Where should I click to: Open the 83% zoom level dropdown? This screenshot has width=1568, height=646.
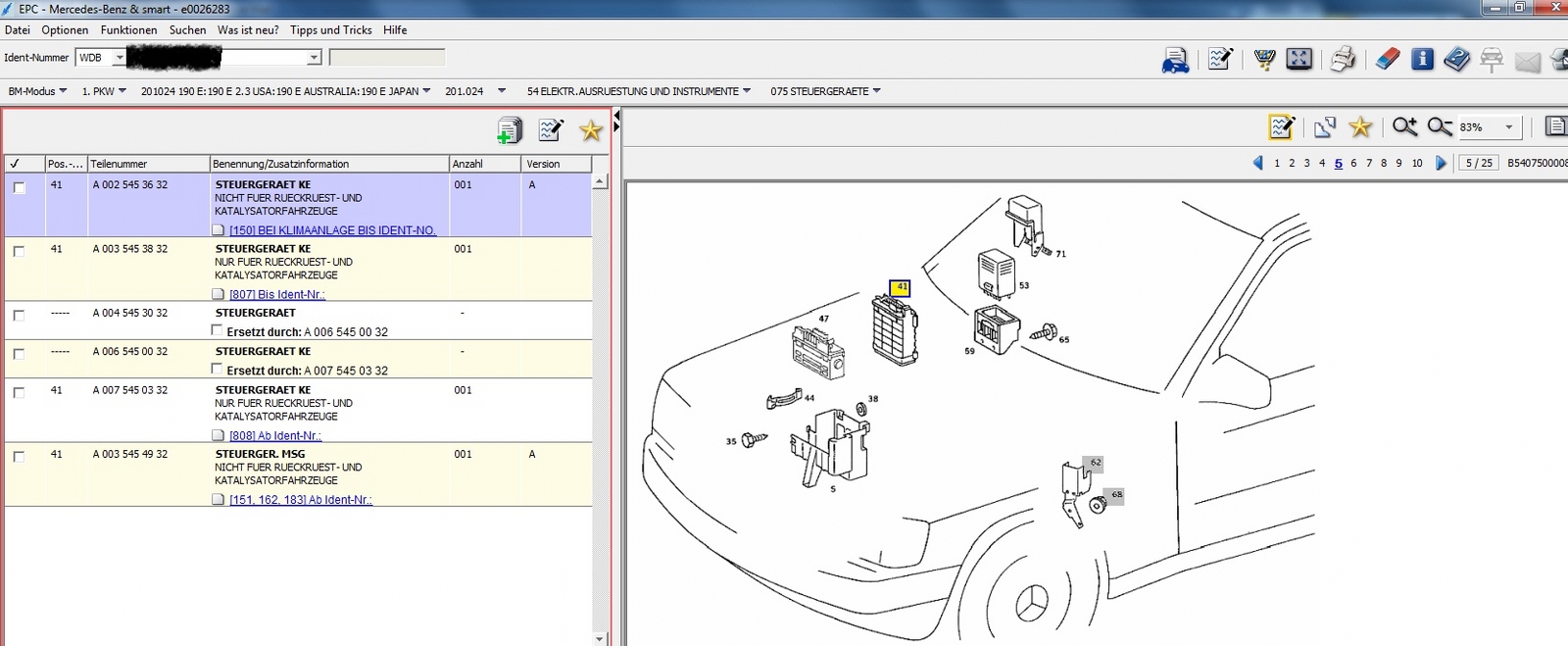[1509, 126]
